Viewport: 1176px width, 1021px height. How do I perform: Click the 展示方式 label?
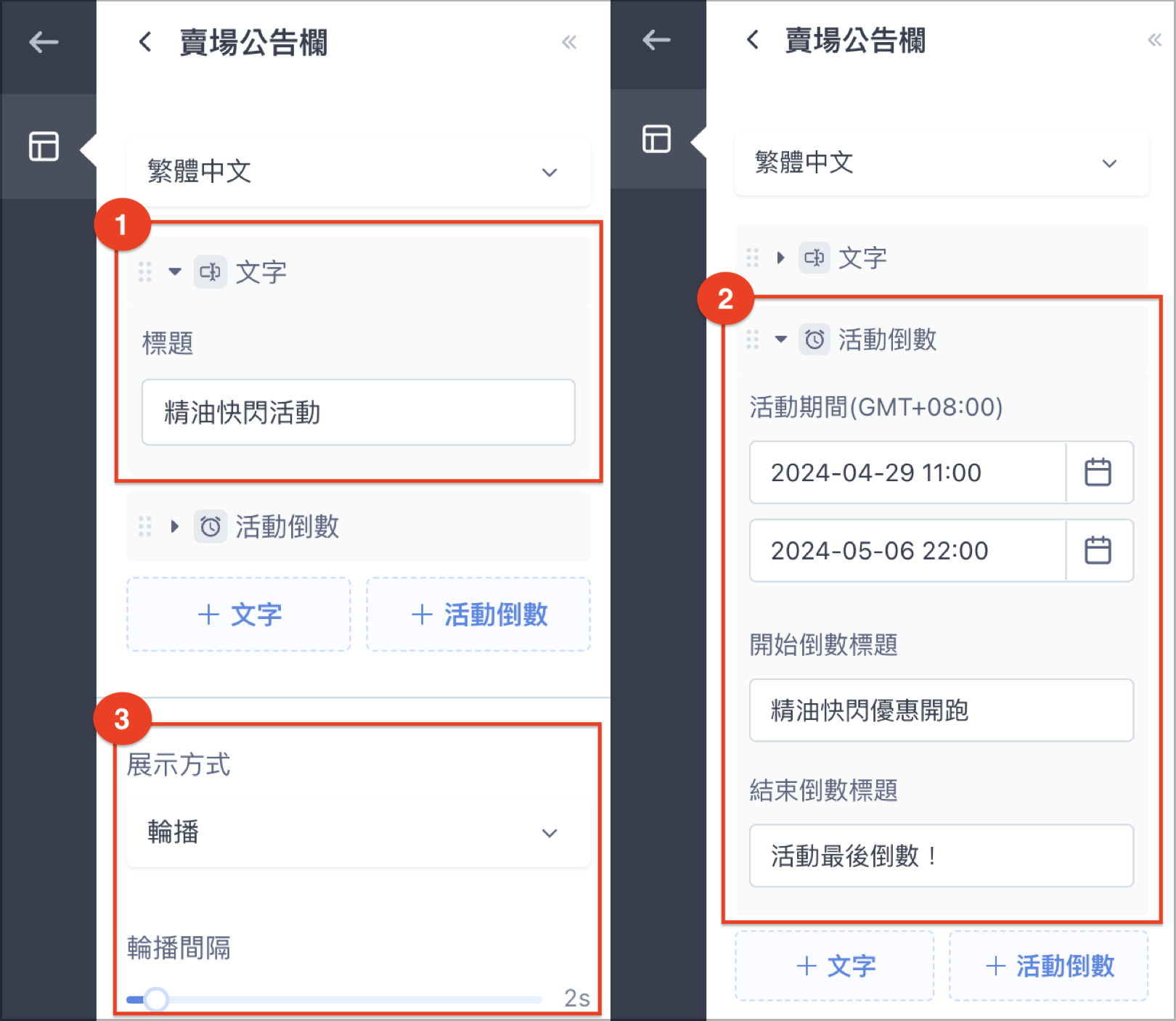click(179, 765)
